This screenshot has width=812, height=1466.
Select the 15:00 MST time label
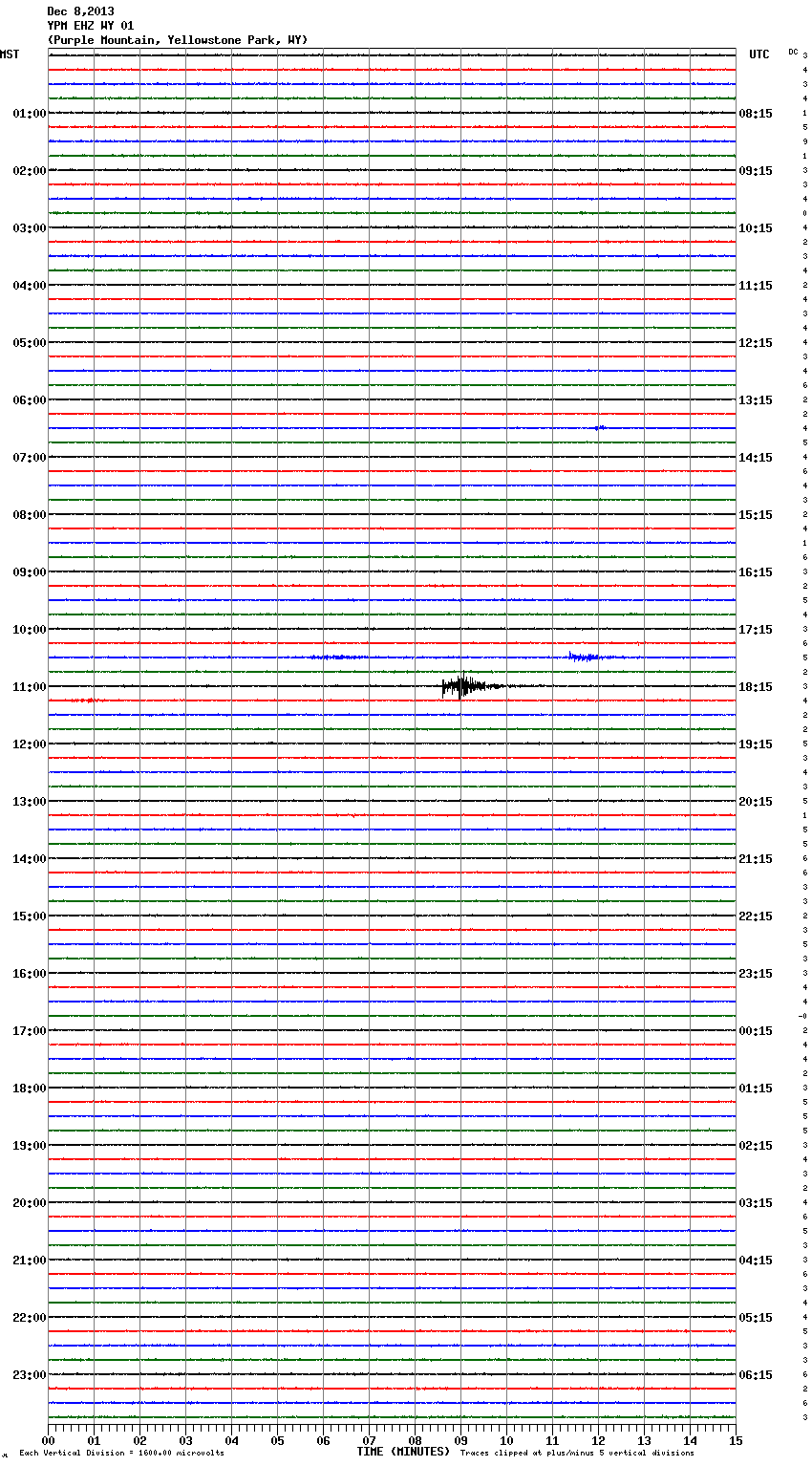(30, 916)
